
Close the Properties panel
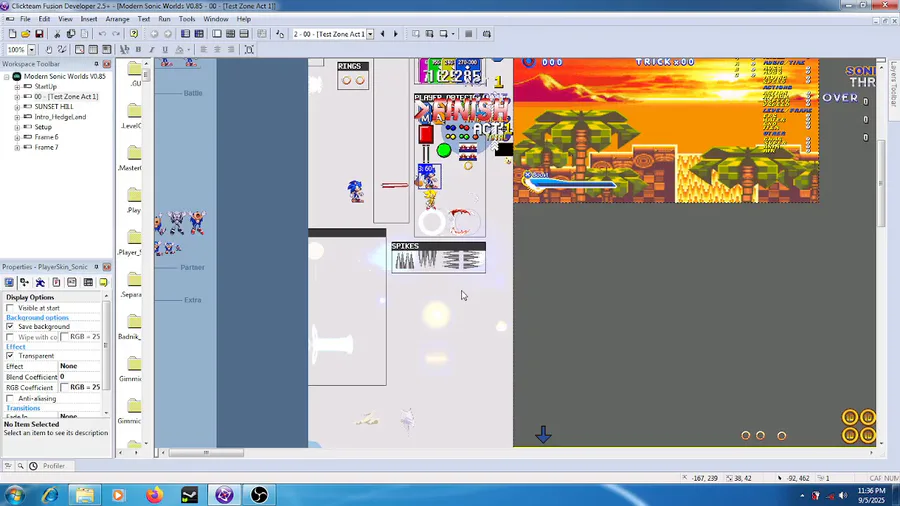click(x=106, y=267)
